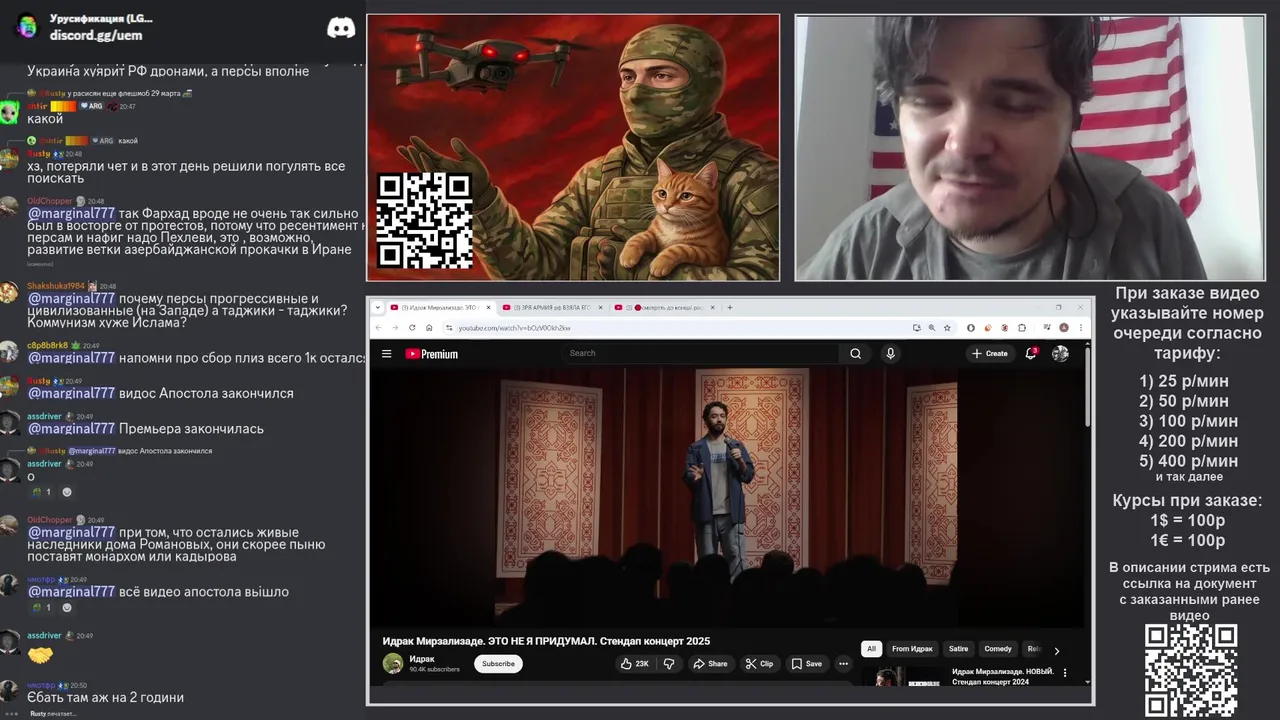
Task: Open options kebab for the 2024 концерт video
Action: click(1065, 673)
